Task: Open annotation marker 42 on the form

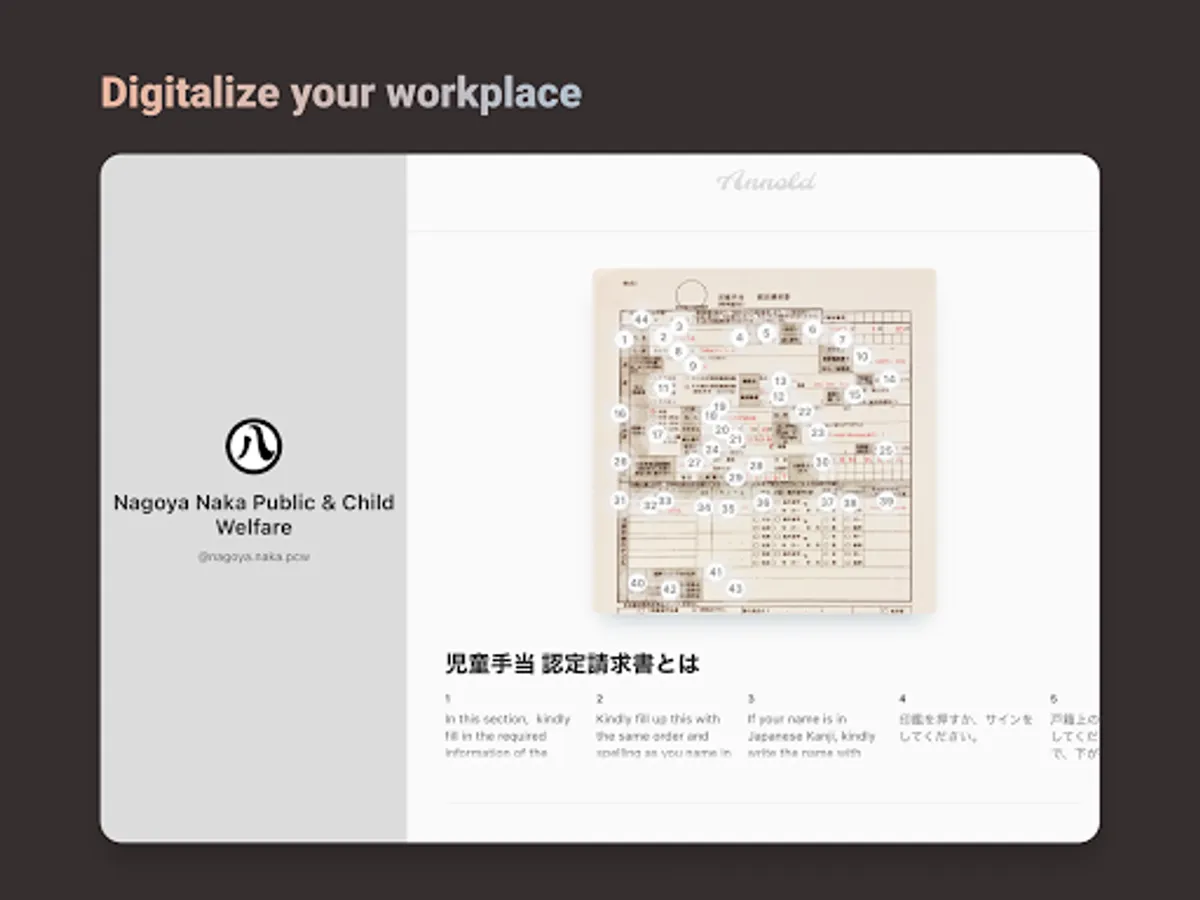Action: pos(670,590)
